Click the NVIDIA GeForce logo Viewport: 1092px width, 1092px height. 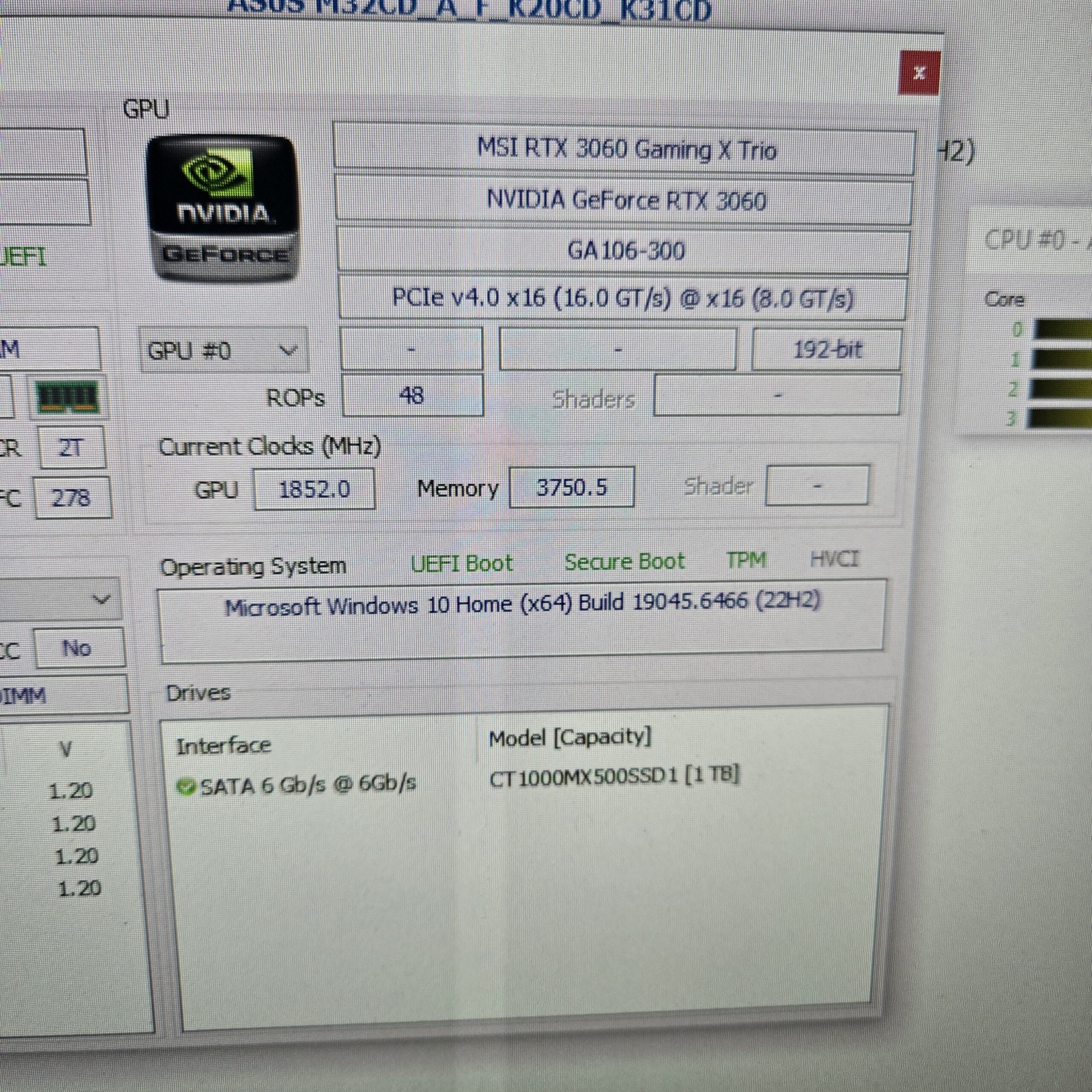pyautogui.click(x=223, y=209)
